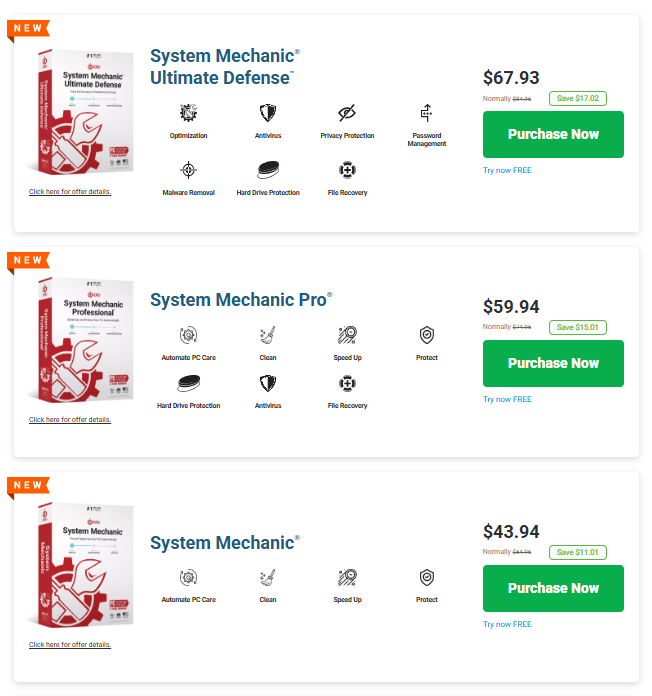Click Try now FREE under System Mechanic Pro
The height and width of the screenshot is (696, 652).
tap(507, 399)
